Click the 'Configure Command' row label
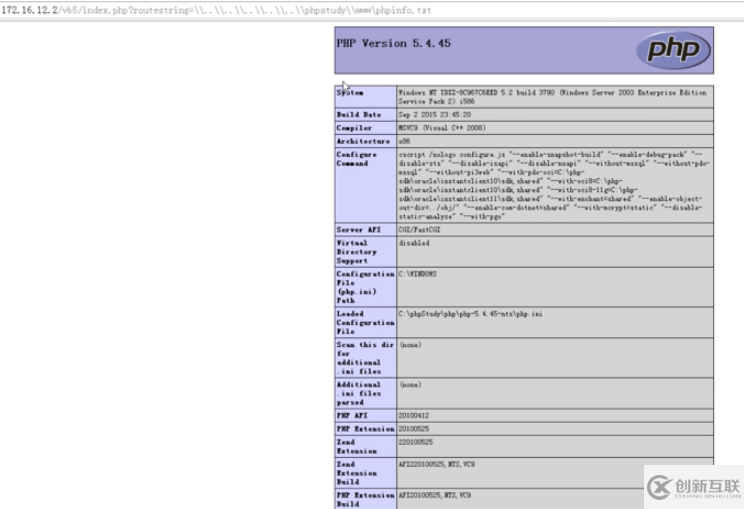Viewport: 744px width, 509px height. coord(356,159)
